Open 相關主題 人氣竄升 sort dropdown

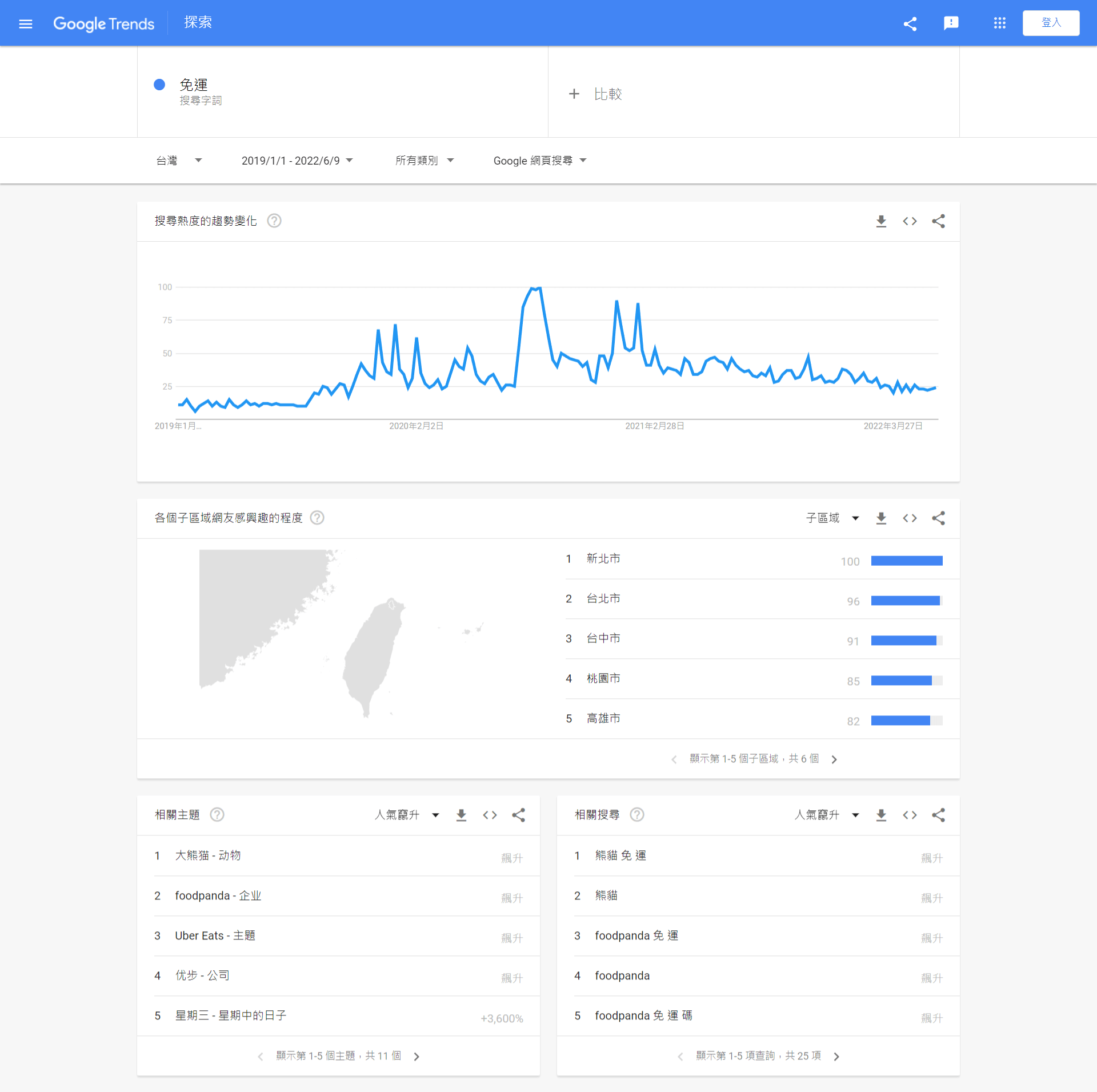[x=407, y=815]
